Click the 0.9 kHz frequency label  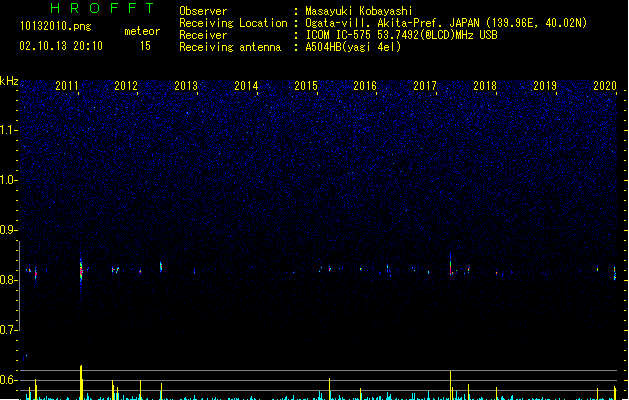[8, 230]
